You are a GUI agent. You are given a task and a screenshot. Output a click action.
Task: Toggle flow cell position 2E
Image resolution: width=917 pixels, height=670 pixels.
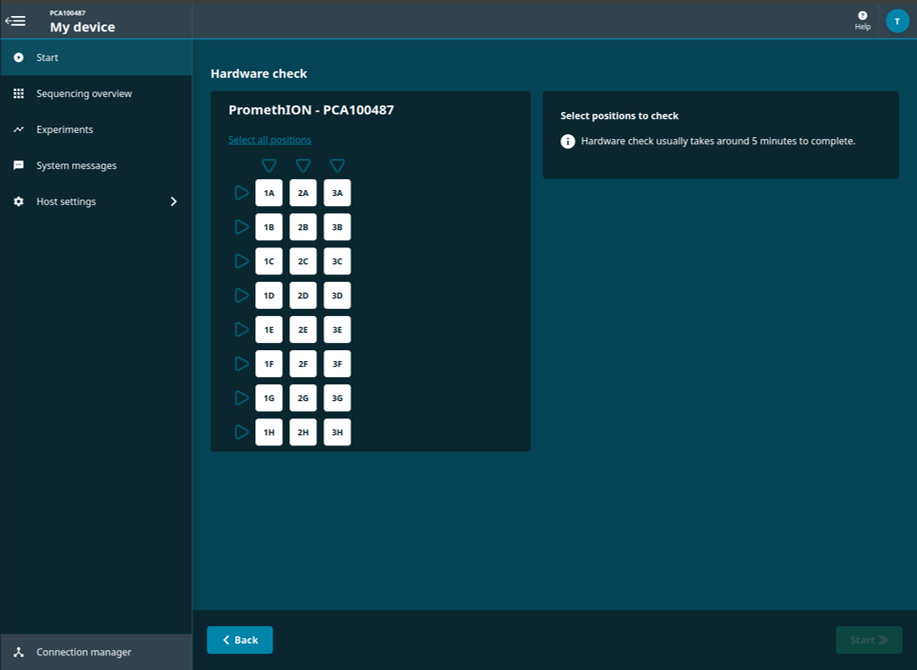[x=303, y=330]
